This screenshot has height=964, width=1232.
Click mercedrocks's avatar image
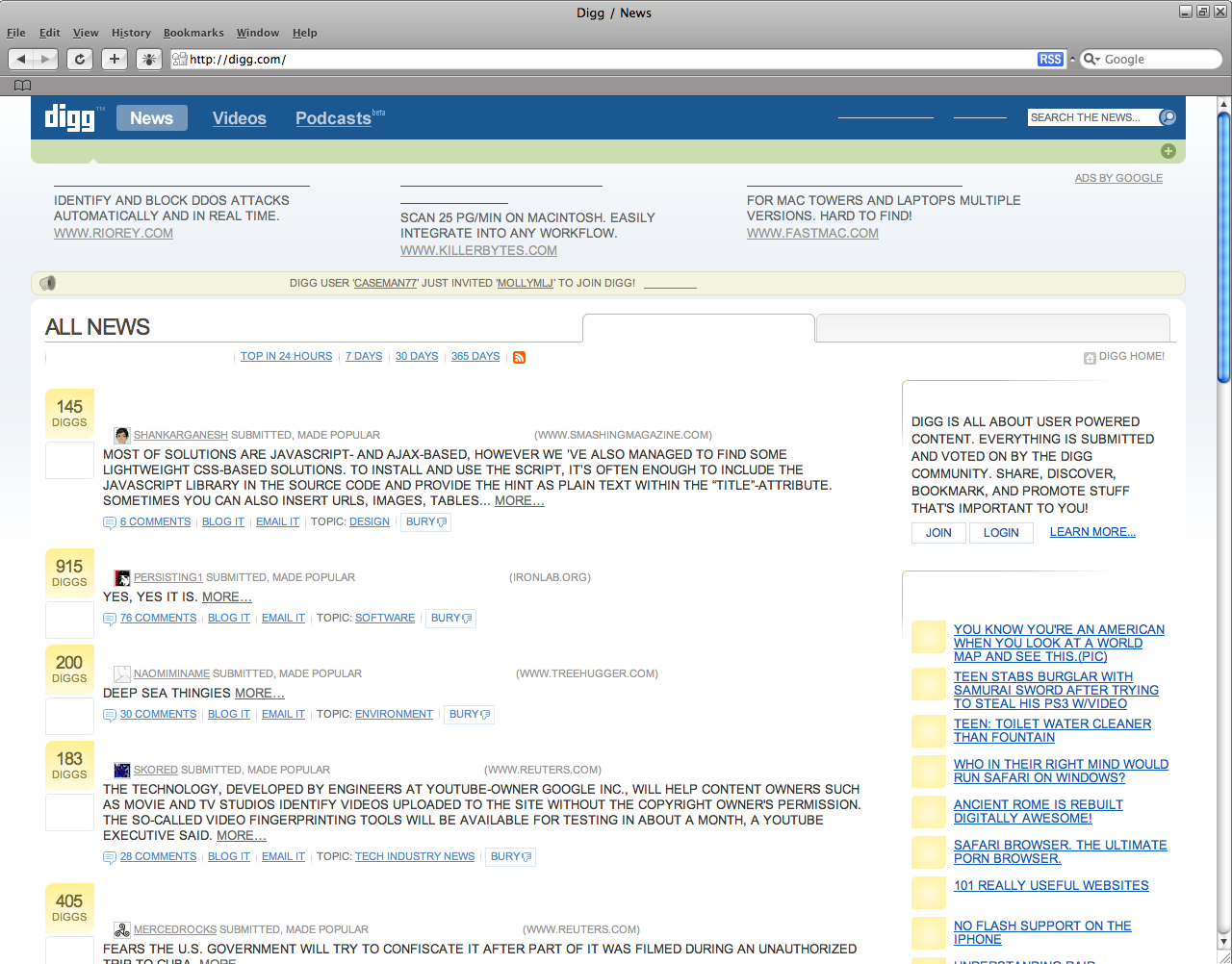pos(122,930)
